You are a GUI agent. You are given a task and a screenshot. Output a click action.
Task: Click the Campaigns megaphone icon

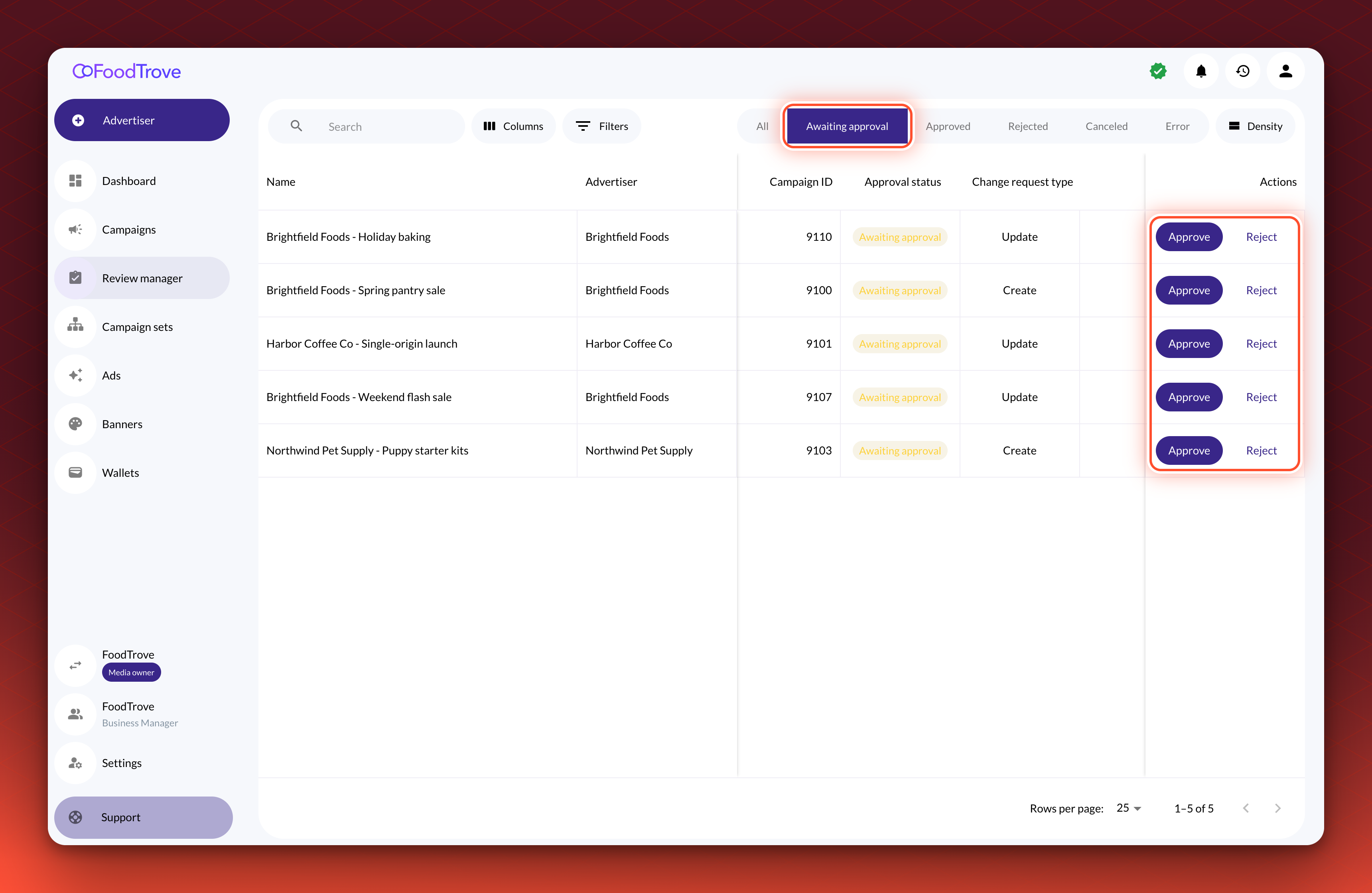point(75,229)
